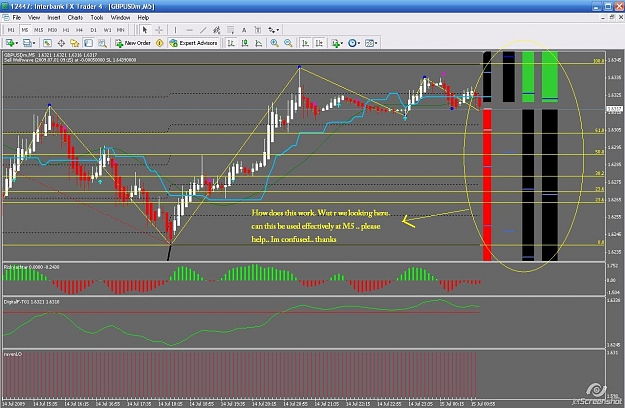Select the Text Label tool

pos(257,30)
